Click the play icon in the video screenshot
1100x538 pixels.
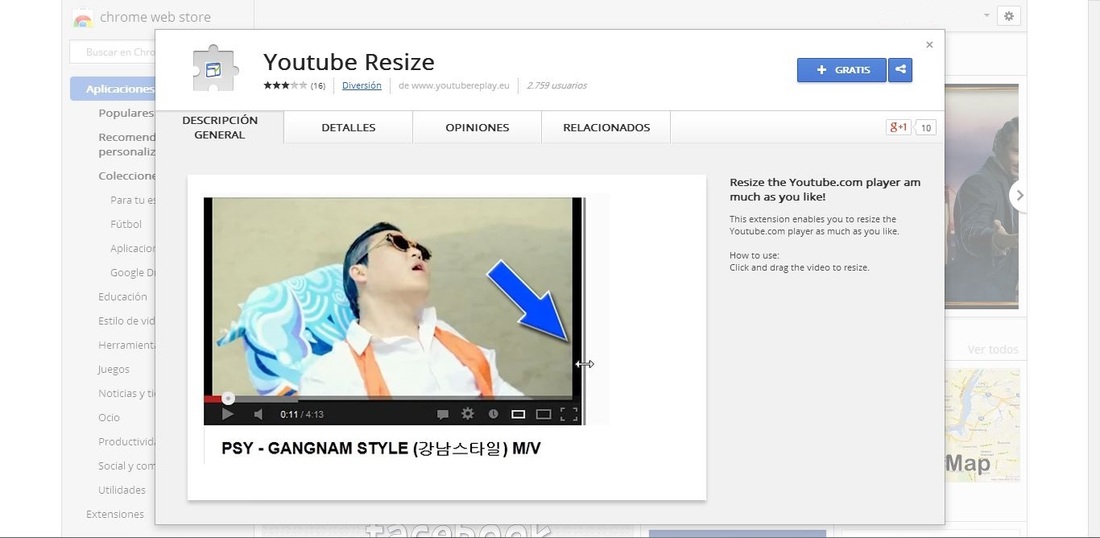pos(227,415)
